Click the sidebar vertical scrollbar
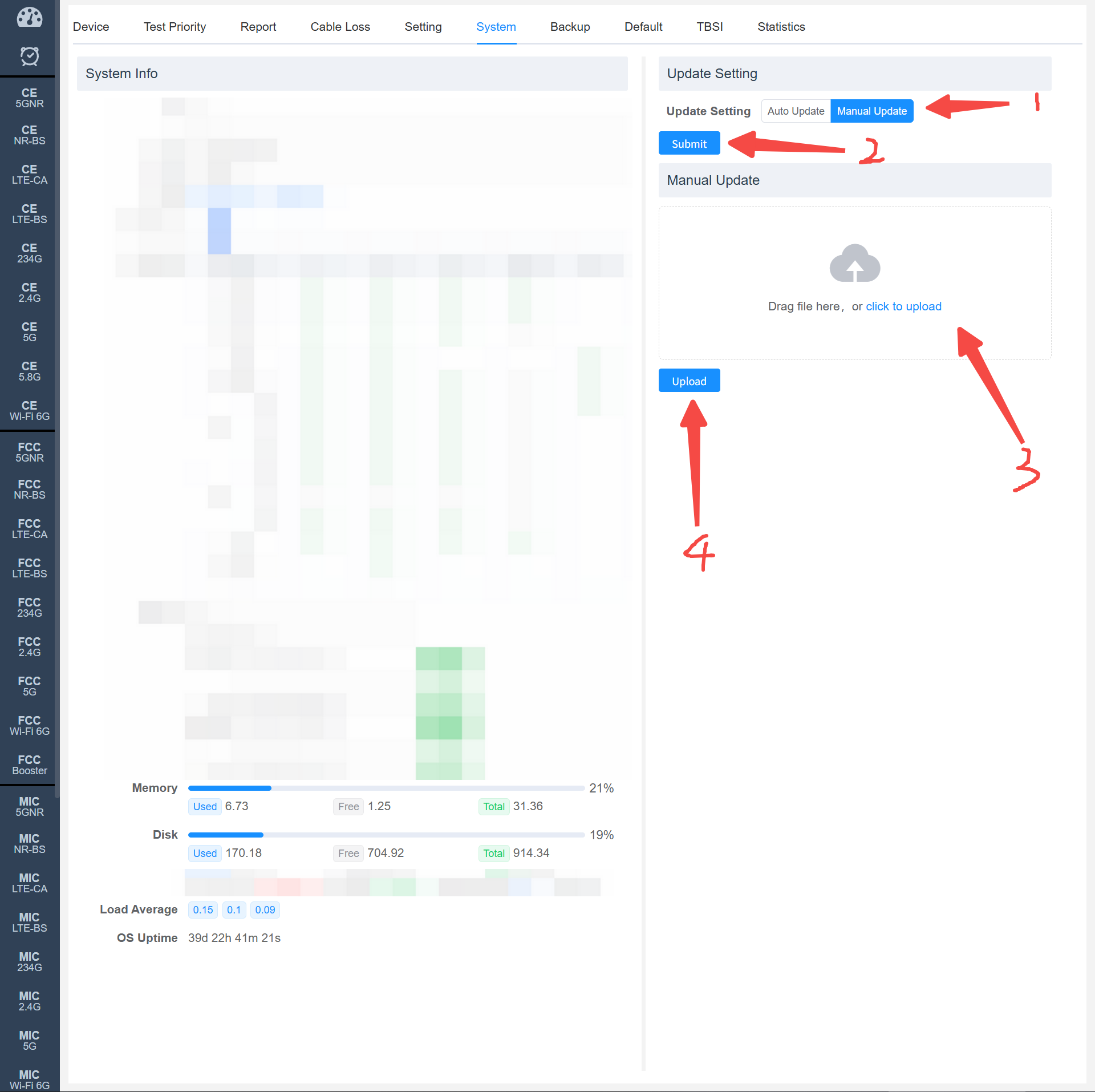This screenshot has width=1095, height=1092. click(57, 399)
